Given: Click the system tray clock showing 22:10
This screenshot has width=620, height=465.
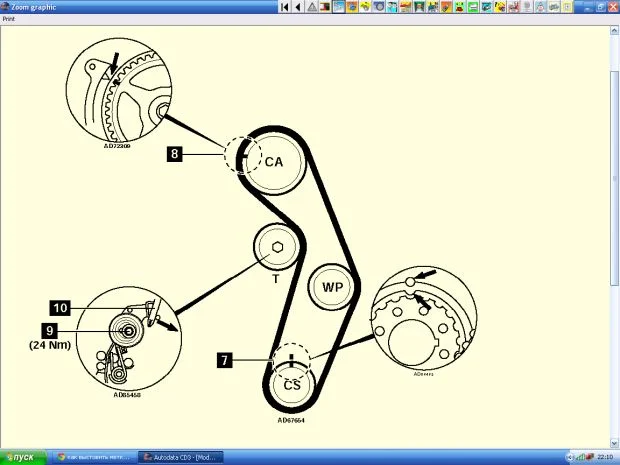Looking at the screenshot, I should pyautogui.click(x=605, y=457).
